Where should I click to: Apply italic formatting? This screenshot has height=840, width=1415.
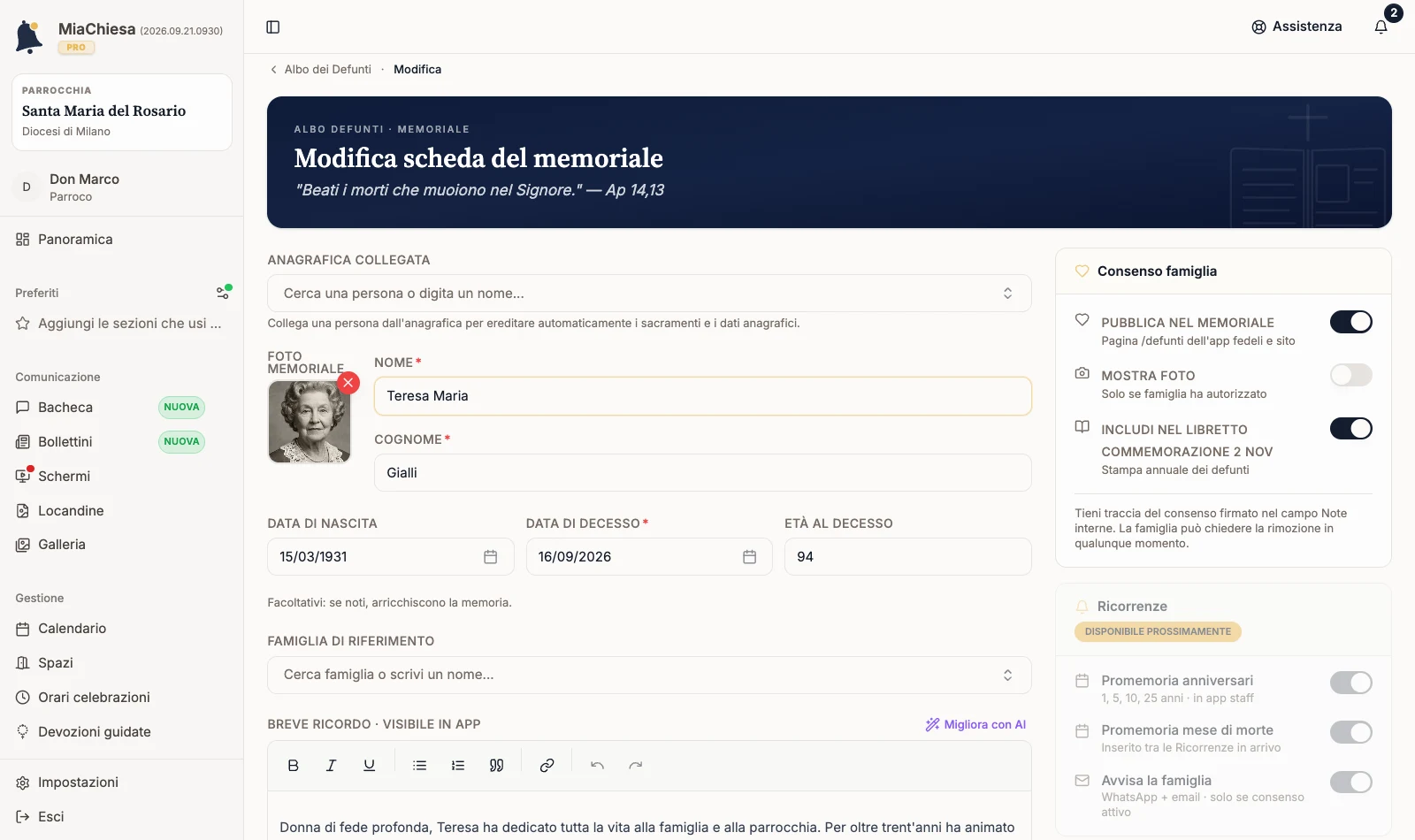332,766
